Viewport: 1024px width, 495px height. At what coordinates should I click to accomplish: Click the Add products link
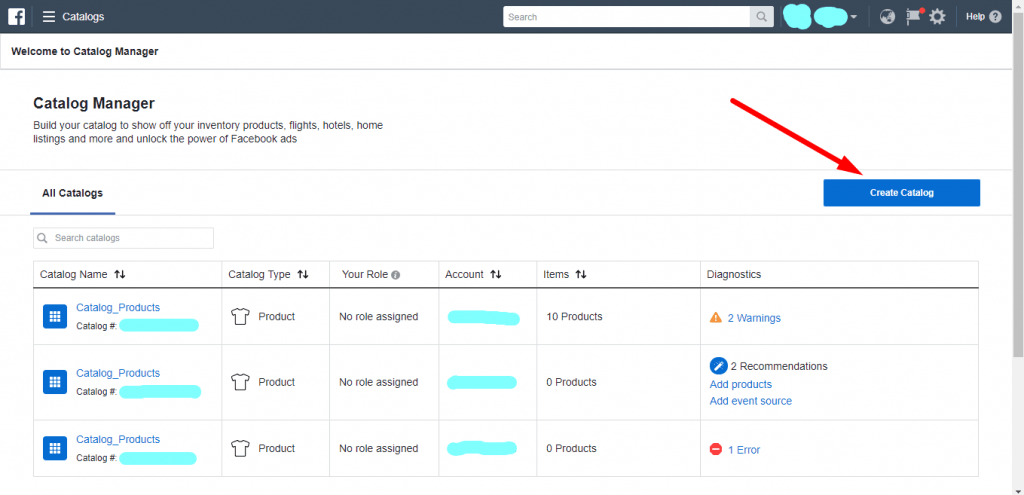click(741, 384)
